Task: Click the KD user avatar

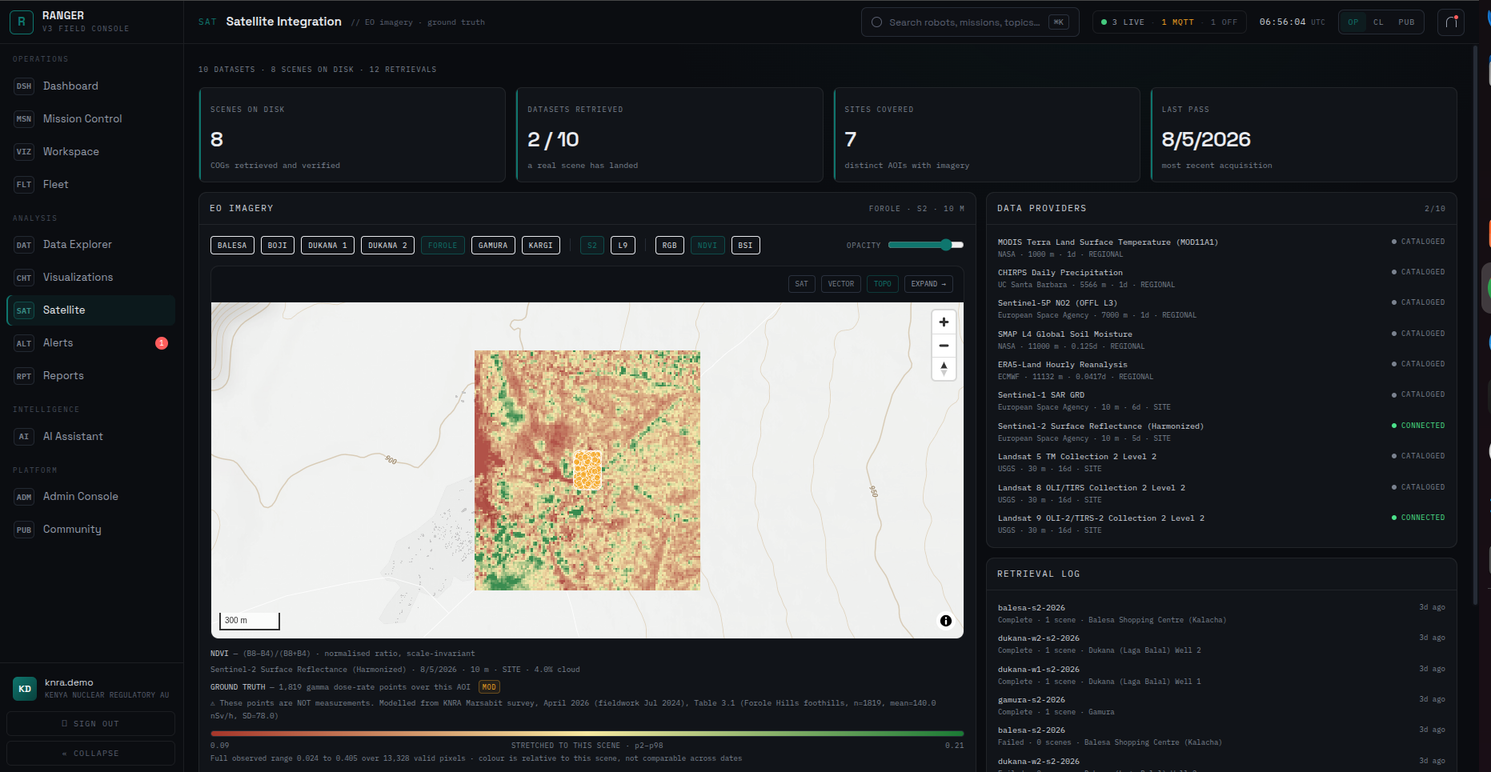Action: tap(24, 688)
